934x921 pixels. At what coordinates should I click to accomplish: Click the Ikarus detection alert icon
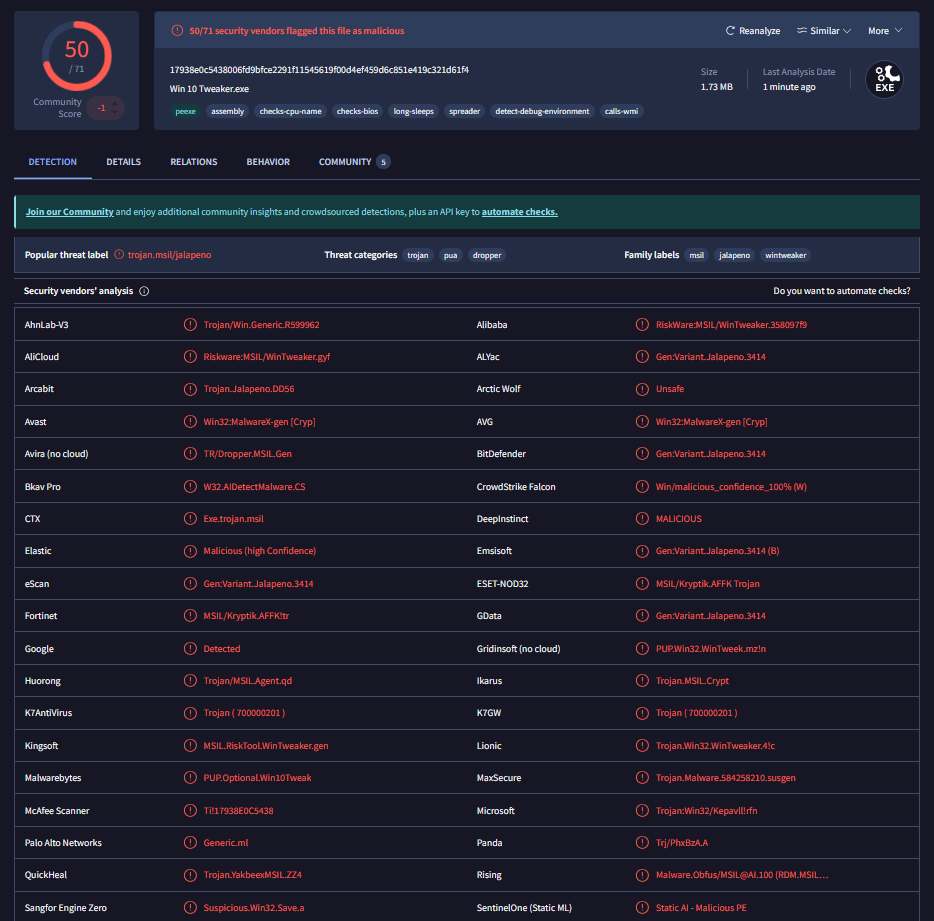642,681
